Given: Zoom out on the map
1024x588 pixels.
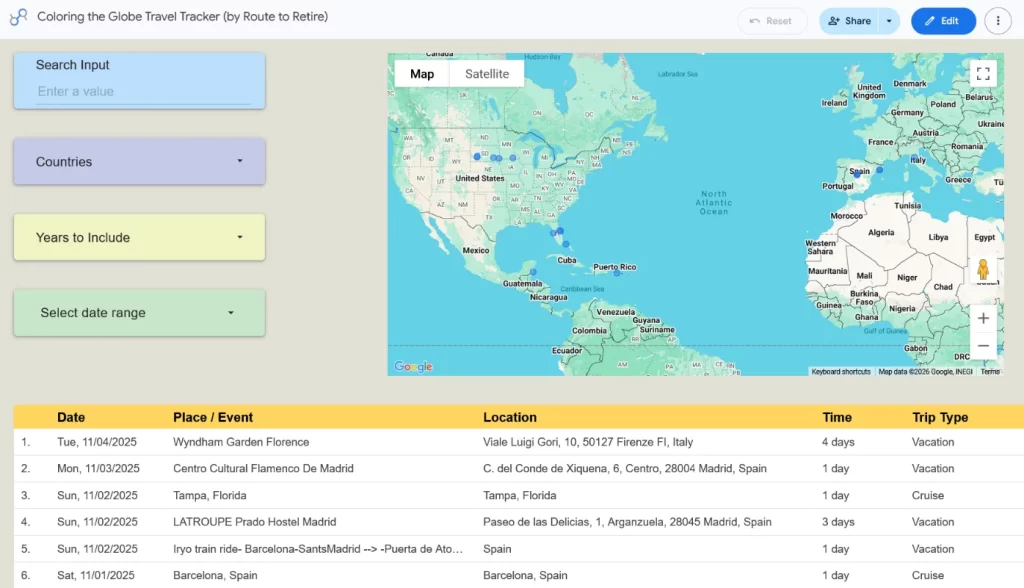Looking at the screenshot, I should coord(983,346).
